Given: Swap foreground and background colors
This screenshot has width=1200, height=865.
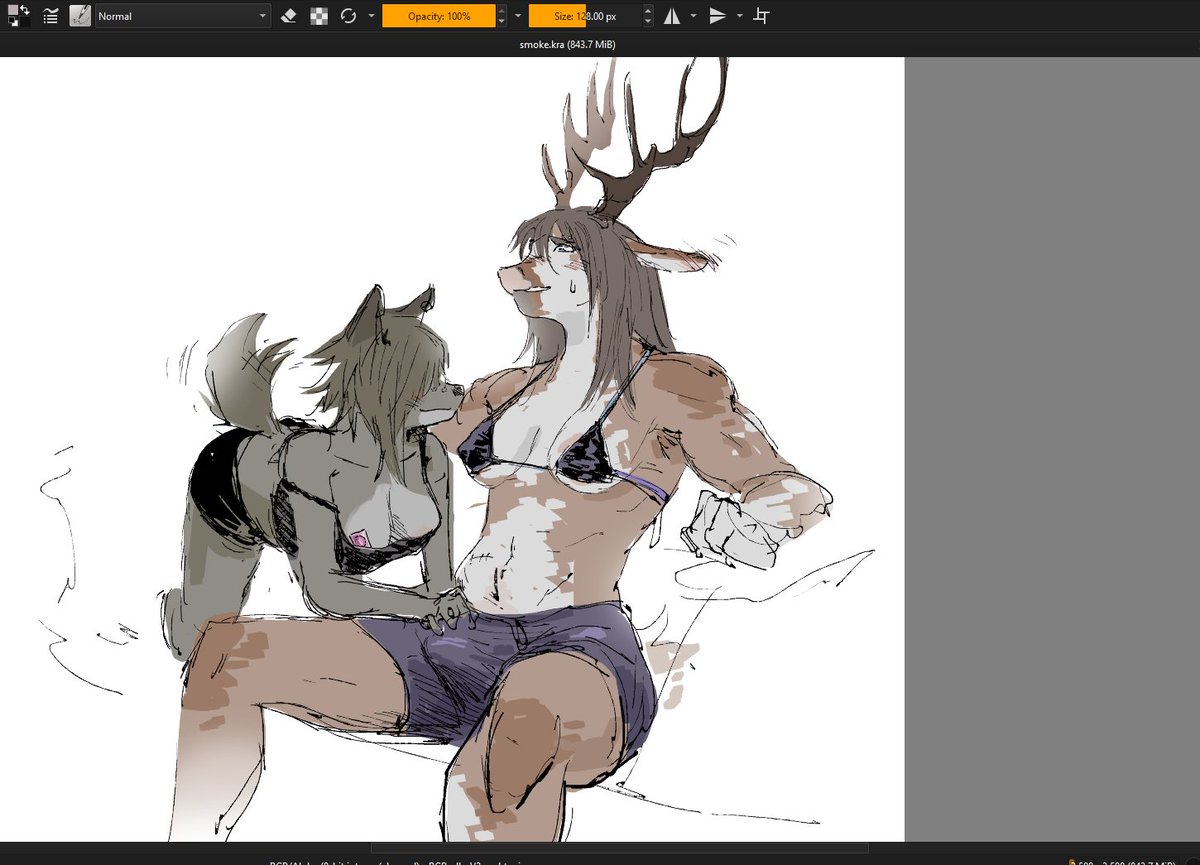Looking at the screenshot, I should (25, 10).
